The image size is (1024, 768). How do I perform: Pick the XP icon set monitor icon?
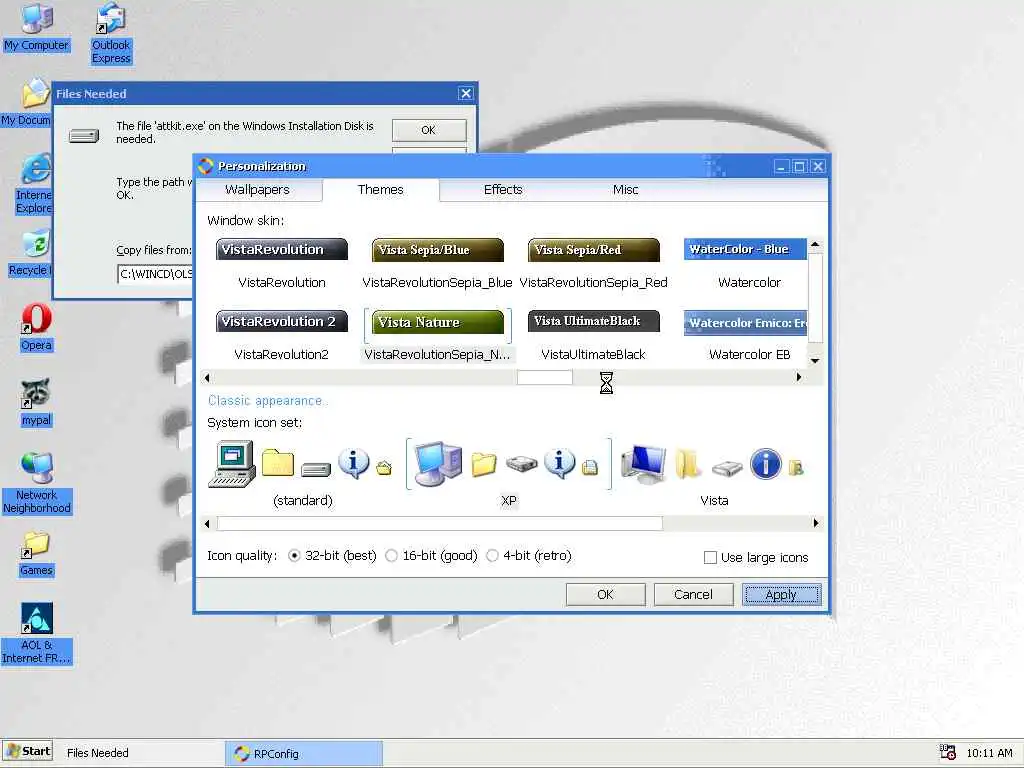pyautogui.click(x=438, y=464)
